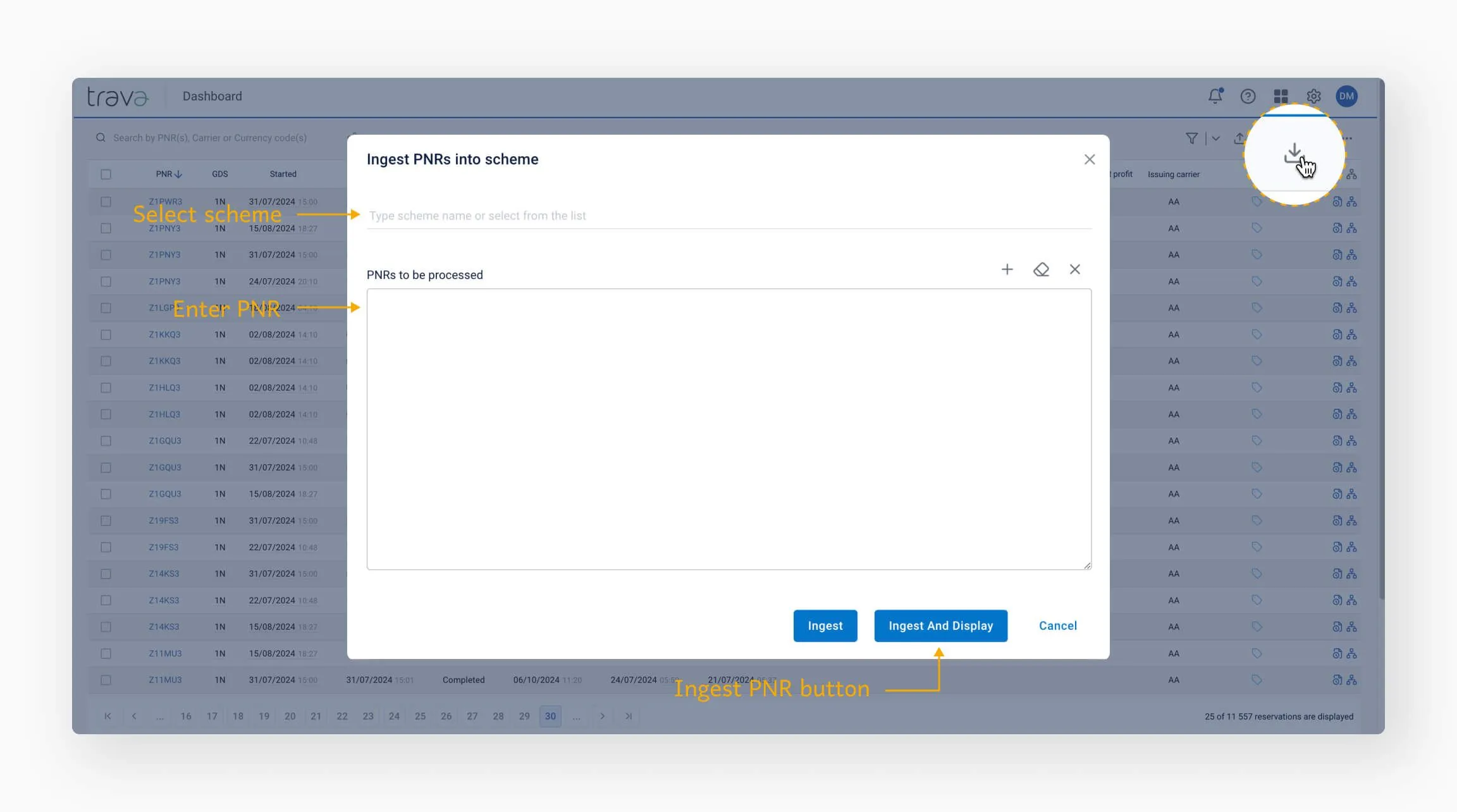Open the Dashboard menu item

211,95
